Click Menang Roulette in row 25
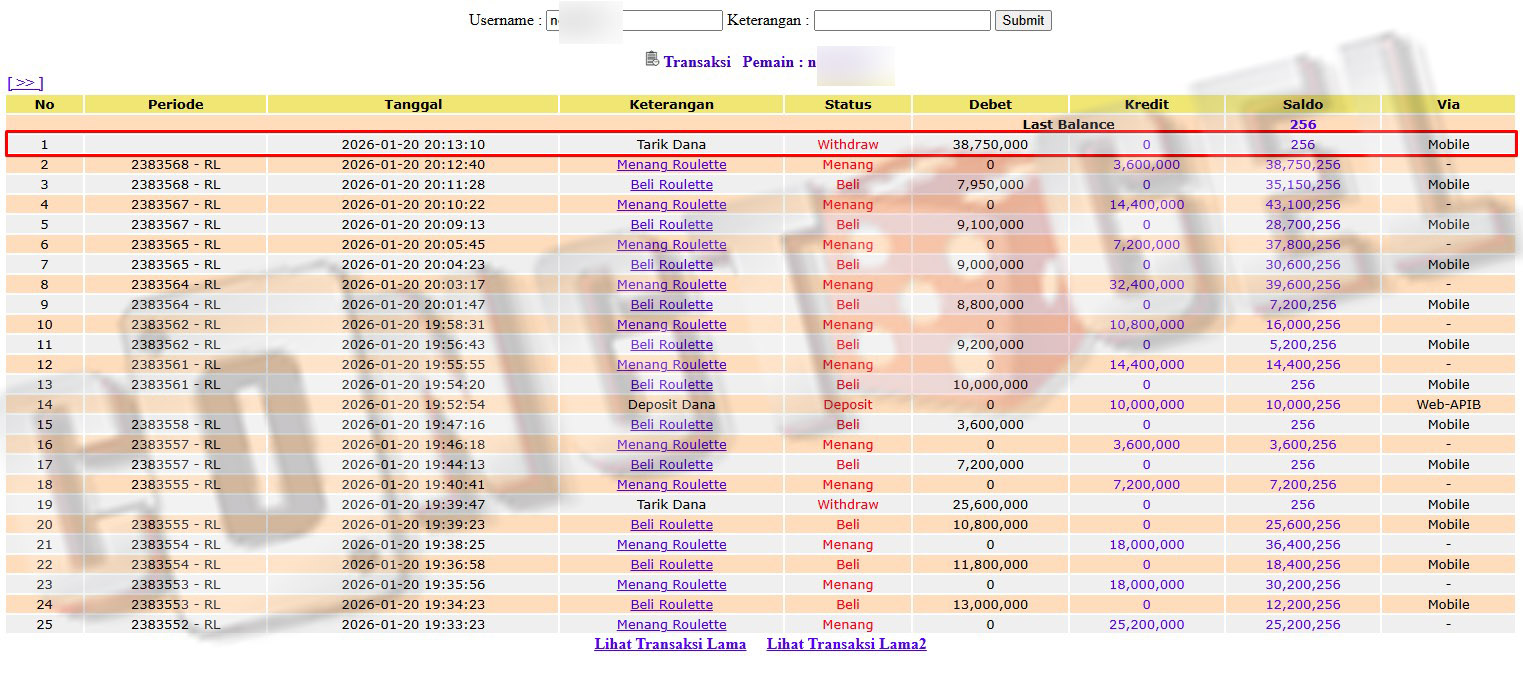 (x=671, y=625)
